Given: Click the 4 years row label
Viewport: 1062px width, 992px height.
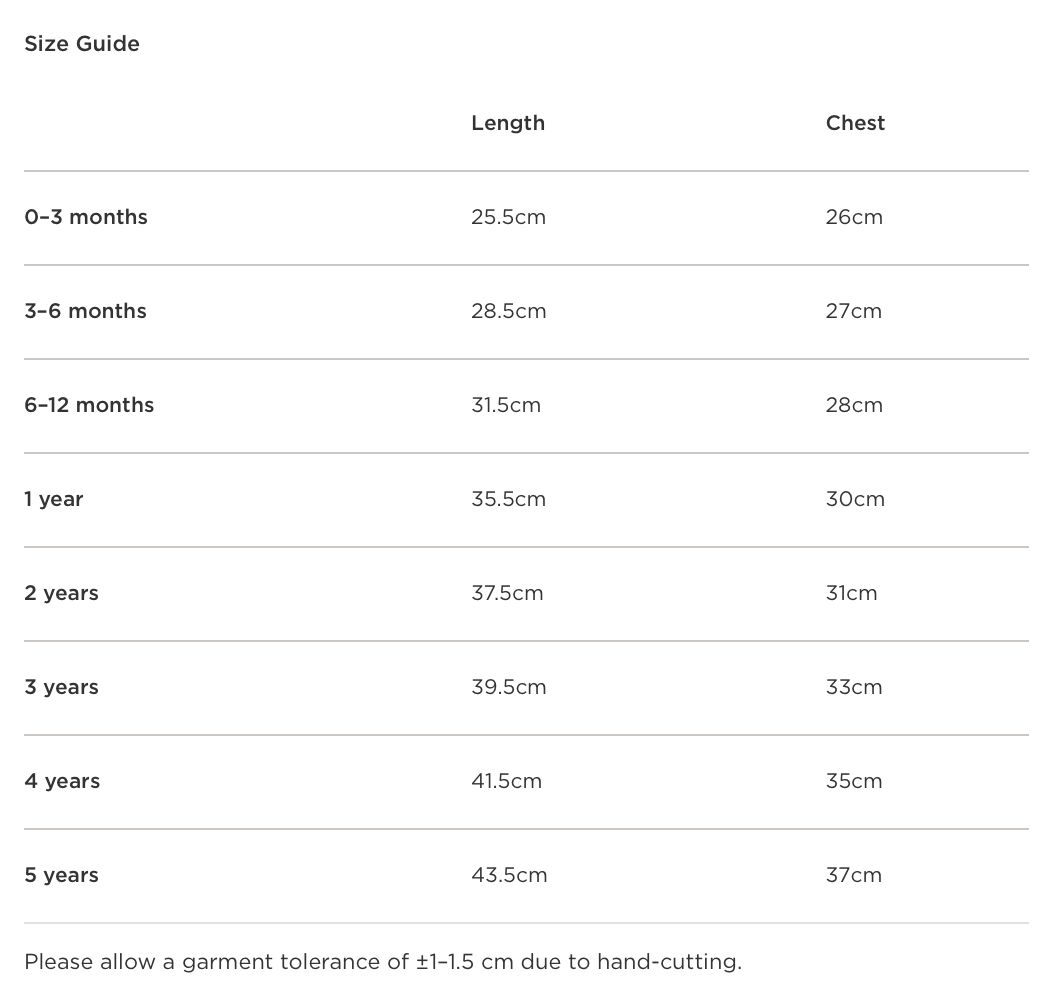Looking at the screenshot, I should [62, 781].
